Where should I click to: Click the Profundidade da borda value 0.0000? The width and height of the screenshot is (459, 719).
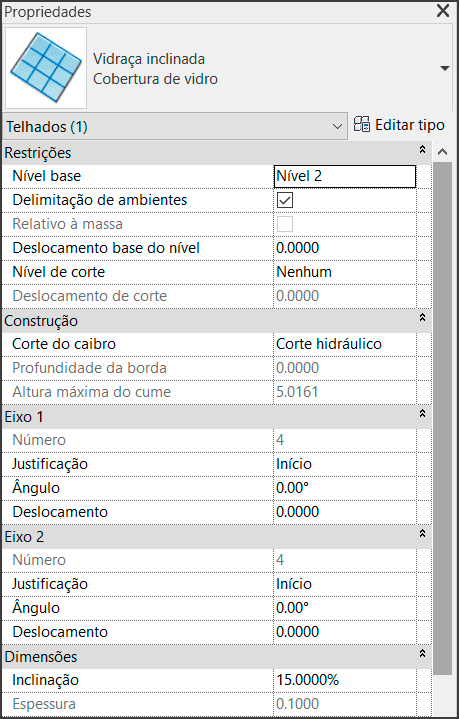(x=345, y=368)
